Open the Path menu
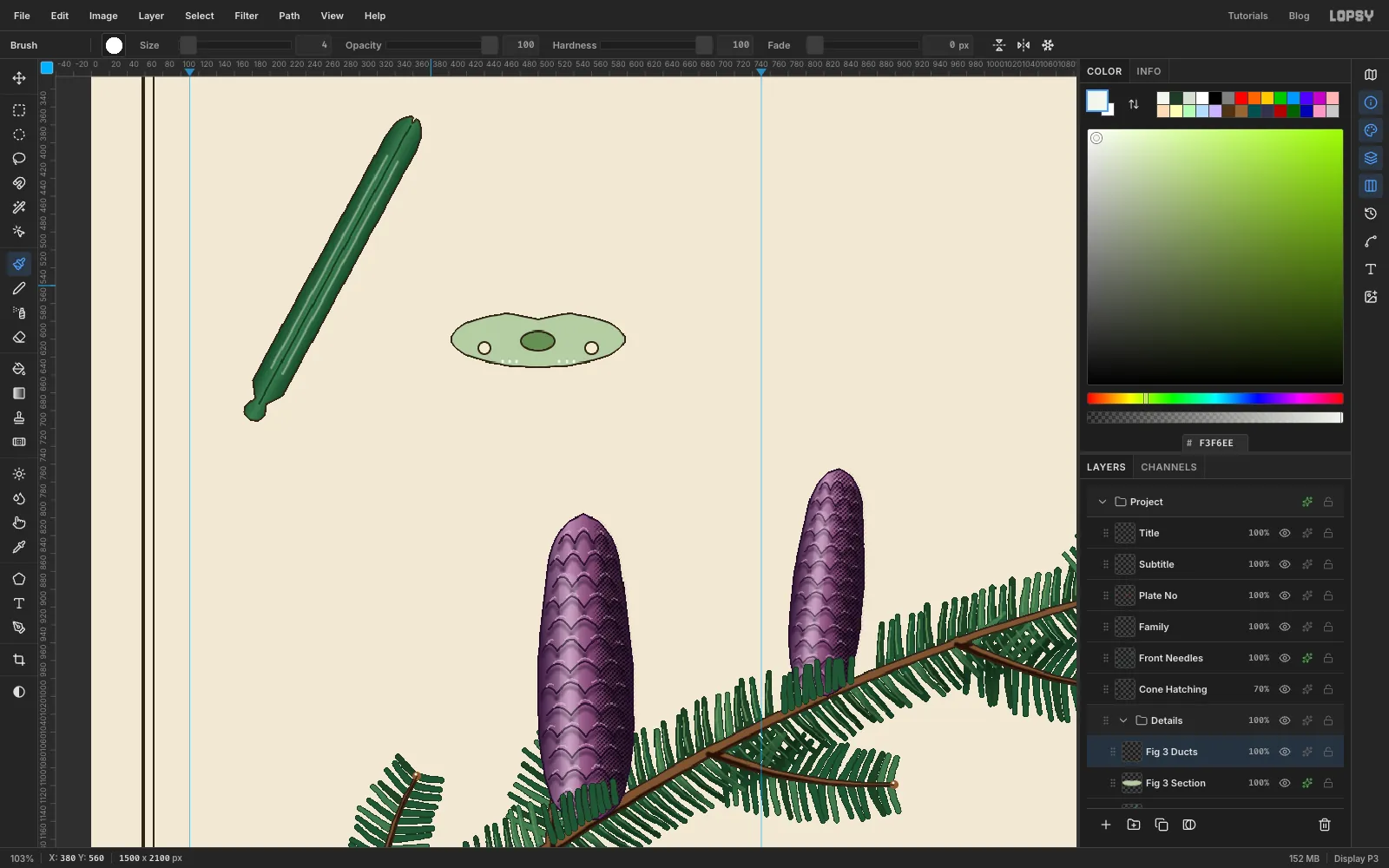Screen dimensions: 1389x868 (289, 16)
